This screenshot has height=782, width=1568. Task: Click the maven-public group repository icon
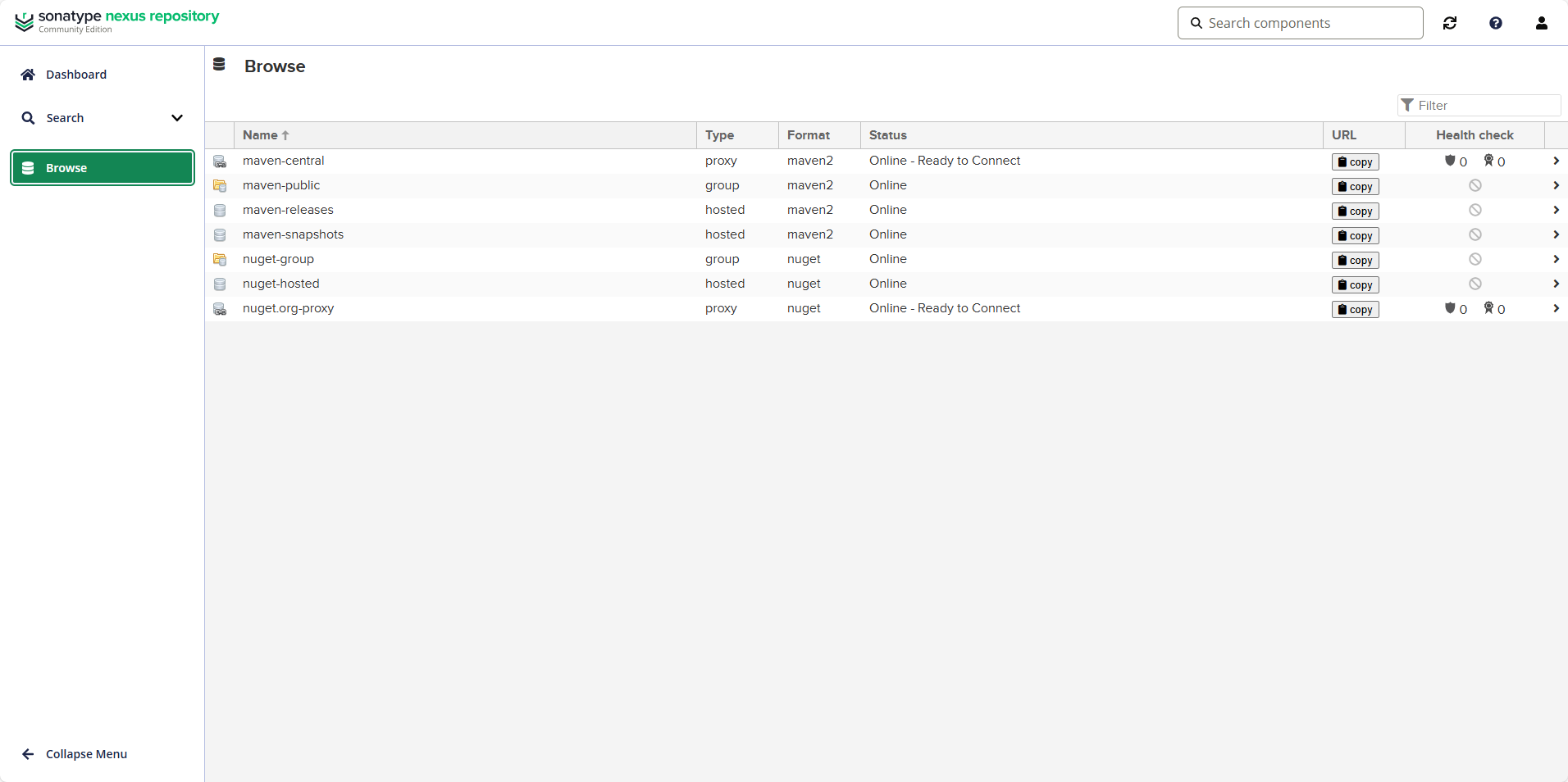click(x=220, y=186)
